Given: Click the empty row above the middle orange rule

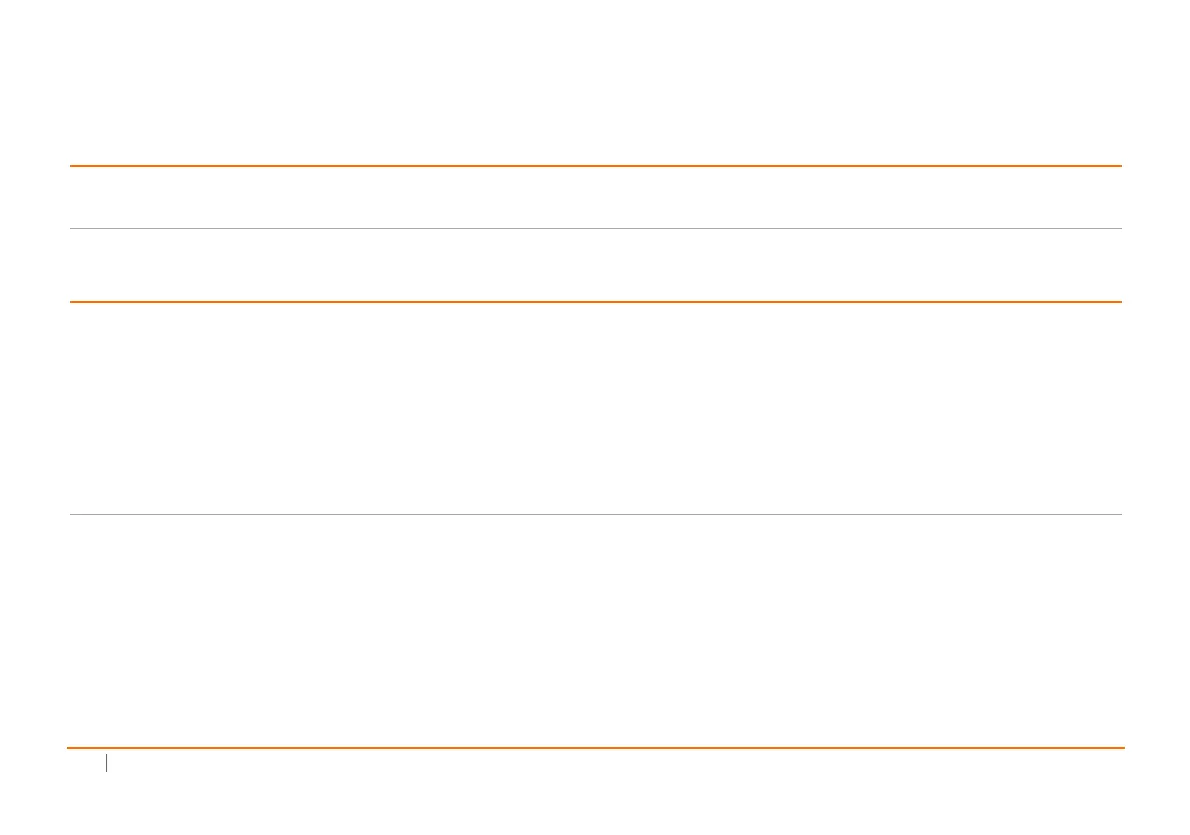Looking at the screenshot, I should [x=595, y=265].
